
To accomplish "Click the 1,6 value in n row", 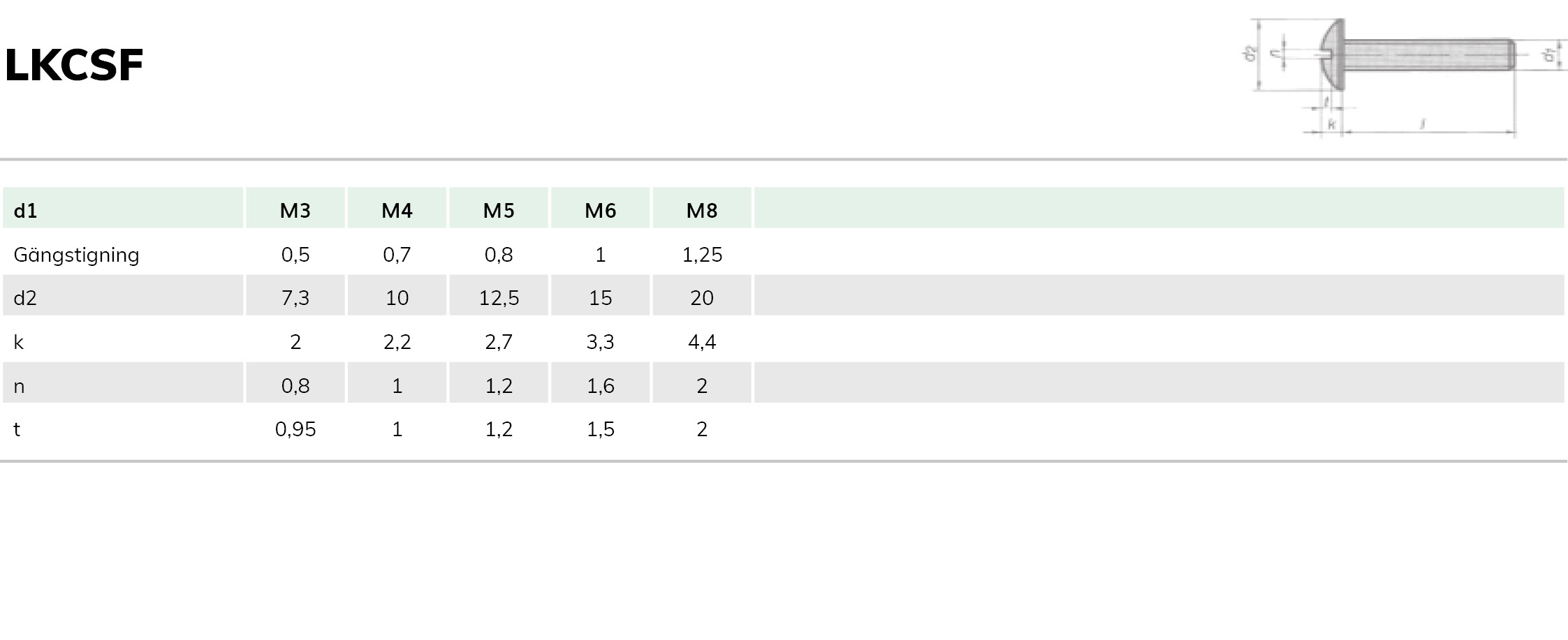I will coord(601,386).
